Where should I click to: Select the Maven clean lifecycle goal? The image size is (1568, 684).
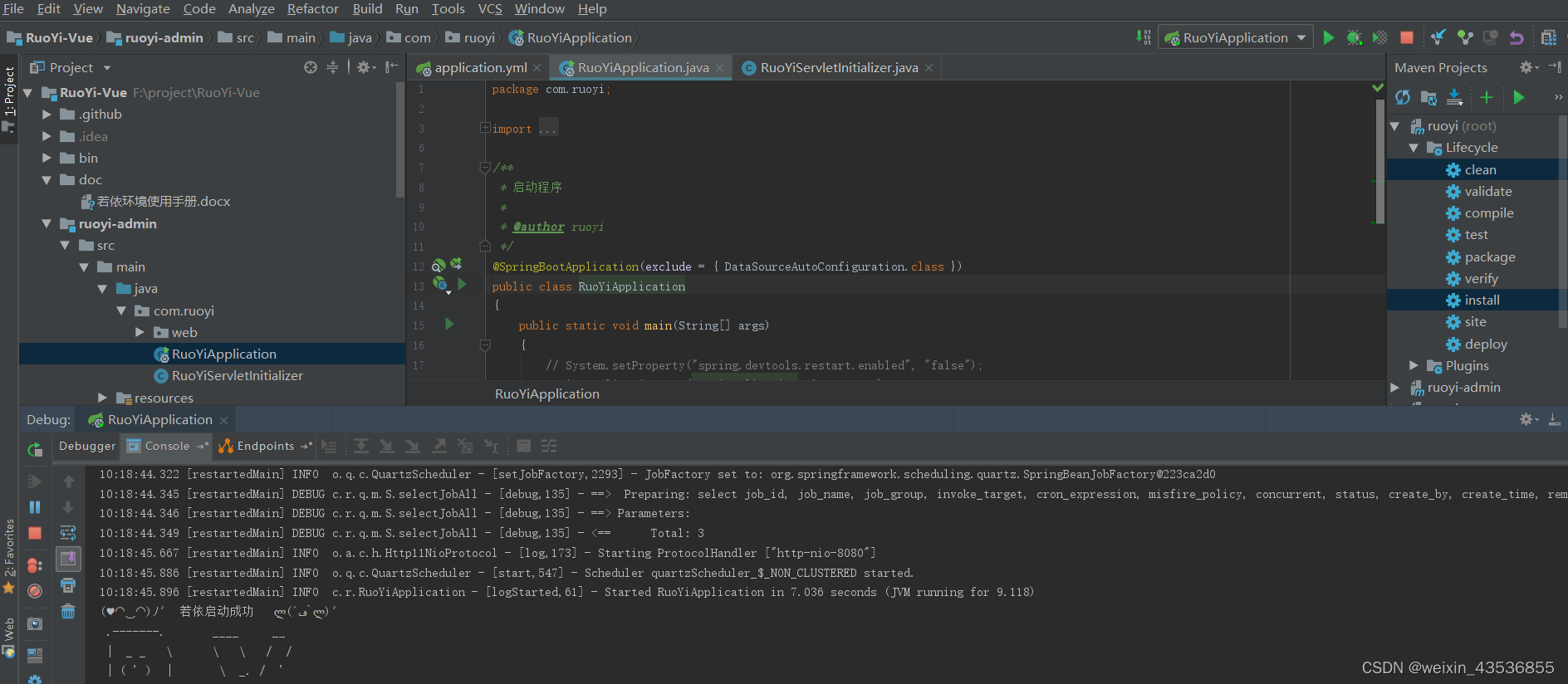(x=1480, y=169)
